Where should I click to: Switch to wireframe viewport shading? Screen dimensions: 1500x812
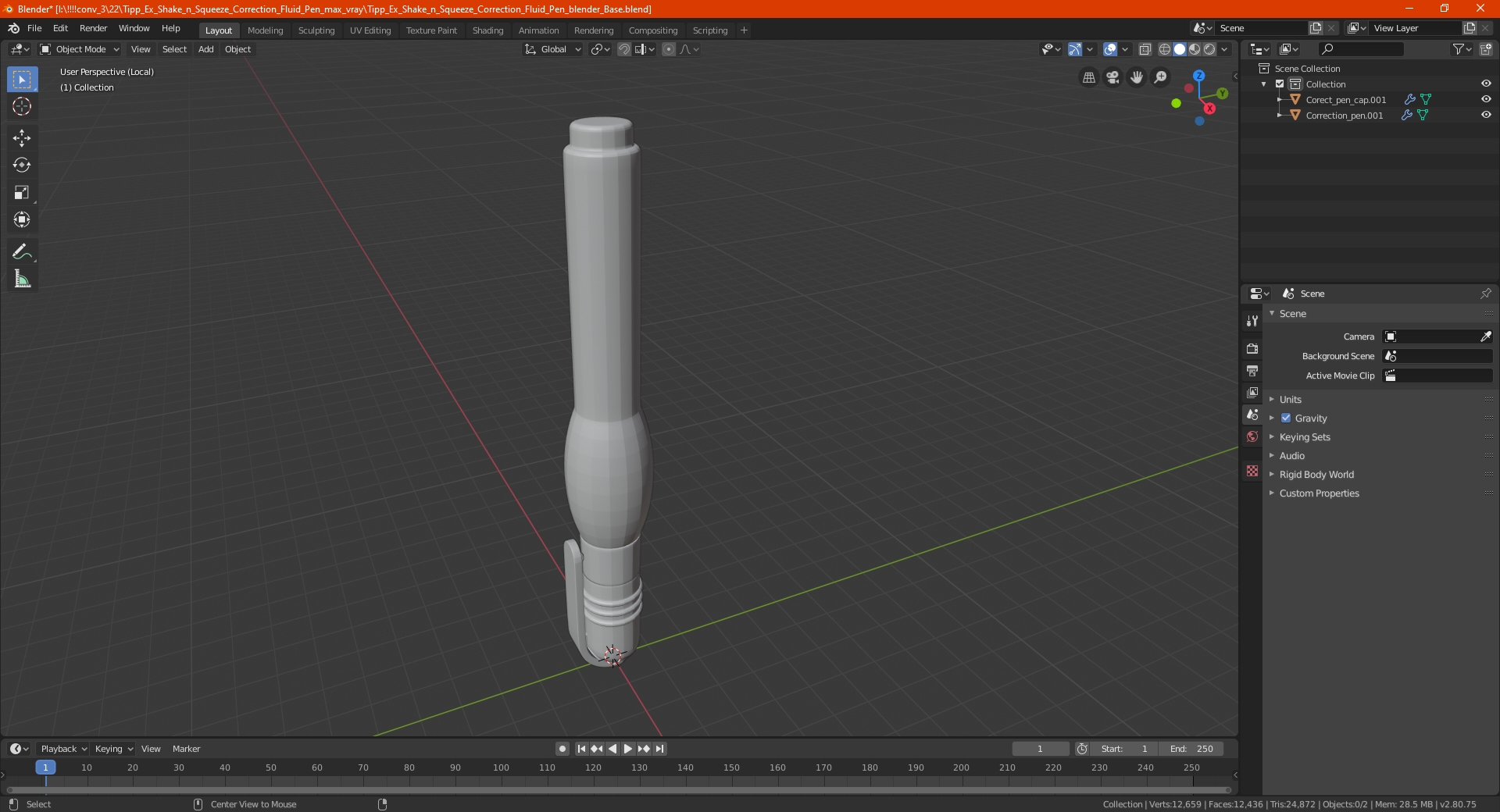pyautogui.click(x=1165, y=49)
